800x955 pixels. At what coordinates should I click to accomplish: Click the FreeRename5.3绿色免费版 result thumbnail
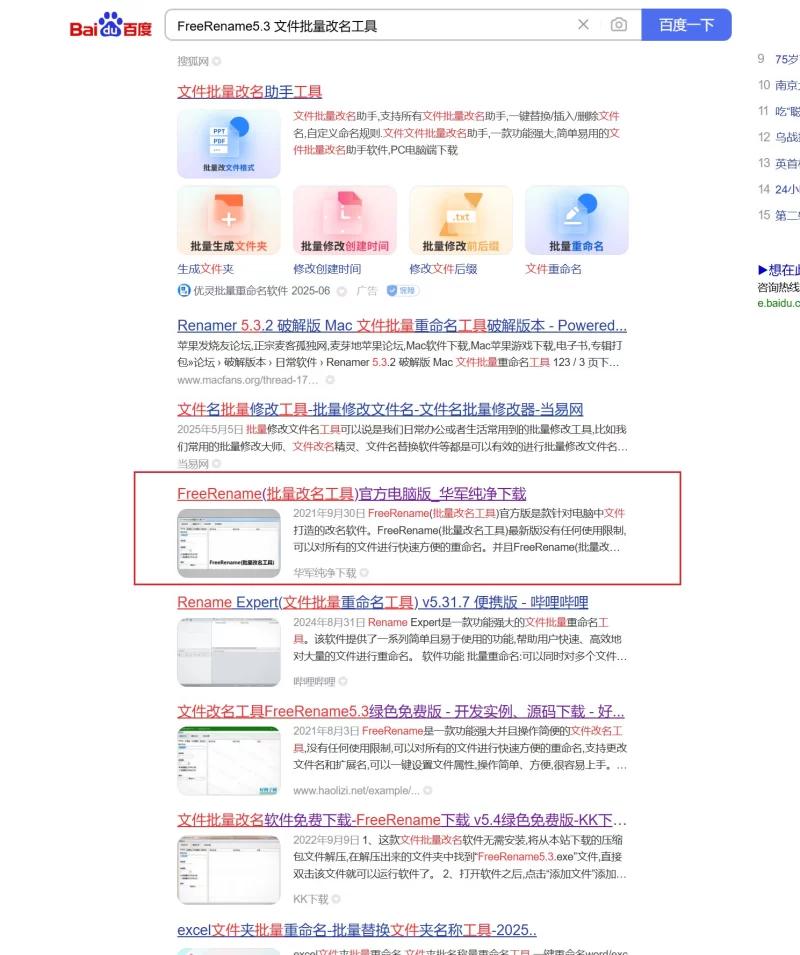pos(229,761)
